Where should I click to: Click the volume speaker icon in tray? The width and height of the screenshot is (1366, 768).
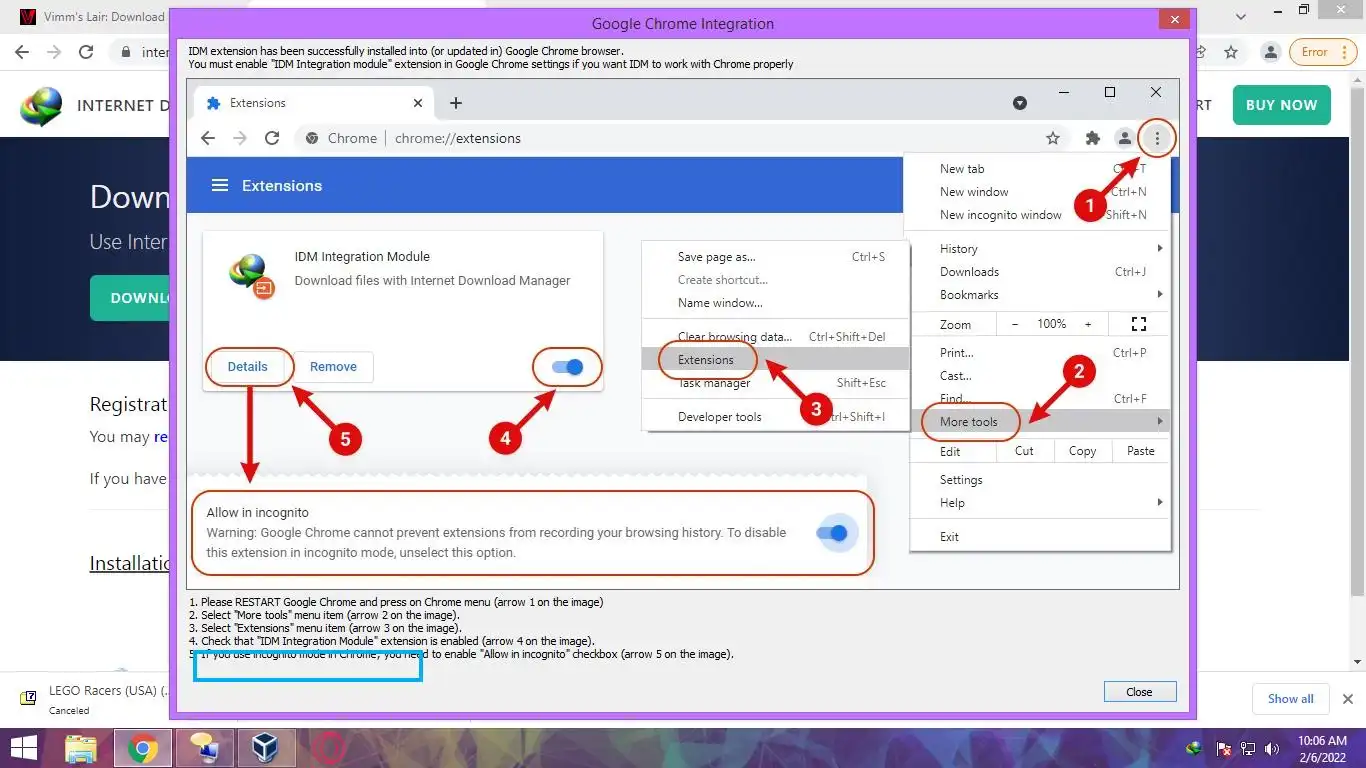(x=1273, y=748)
